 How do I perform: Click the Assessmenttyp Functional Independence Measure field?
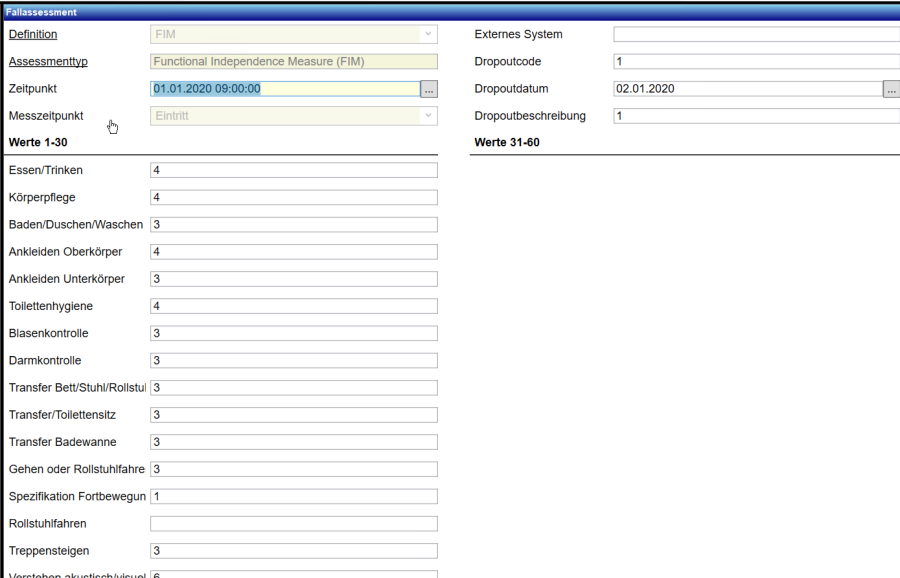tap(294, 61)
